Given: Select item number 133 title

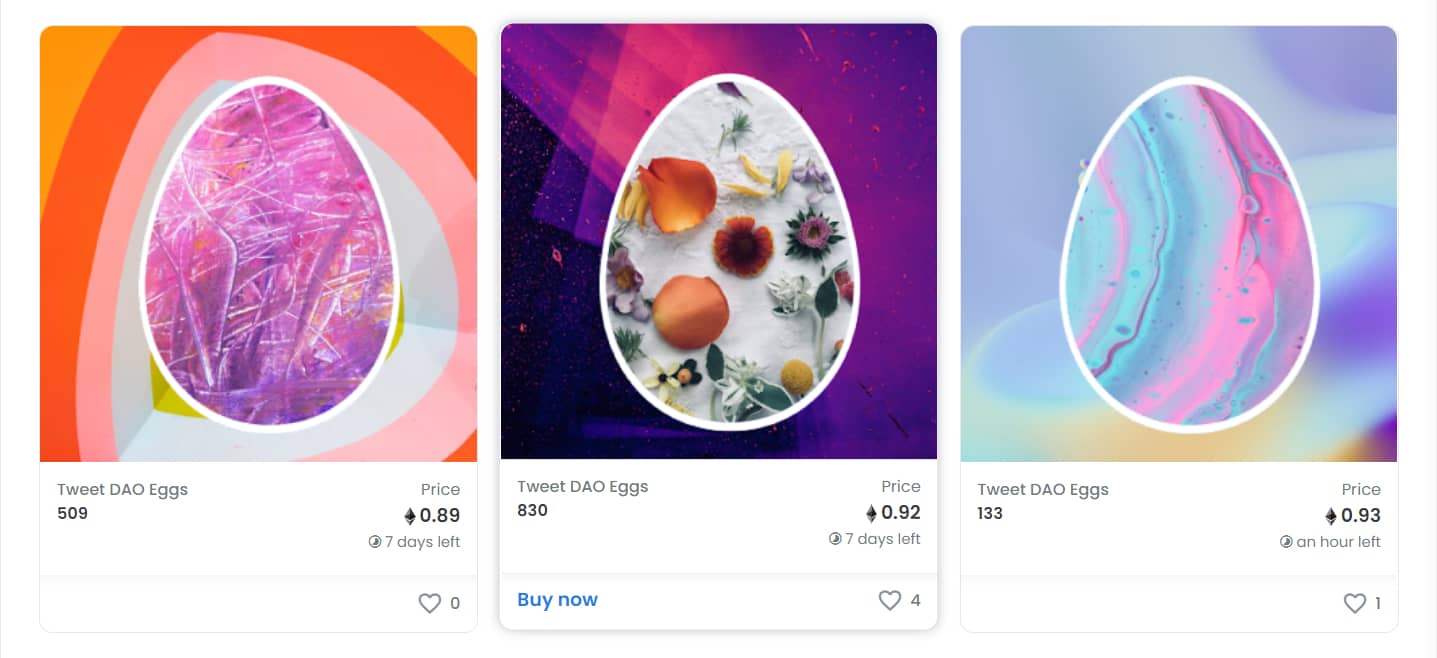Looking at the screenshot, I should (990, 514).
